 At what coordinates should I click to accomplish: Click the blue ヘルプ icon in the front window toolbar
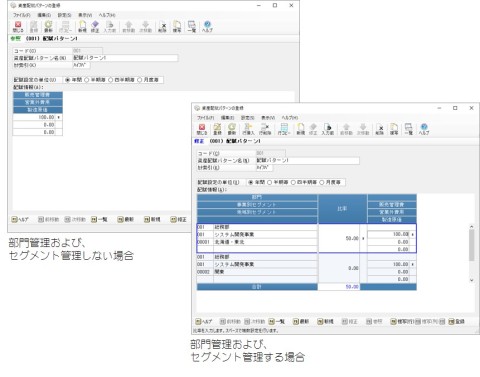click(424, 129)
